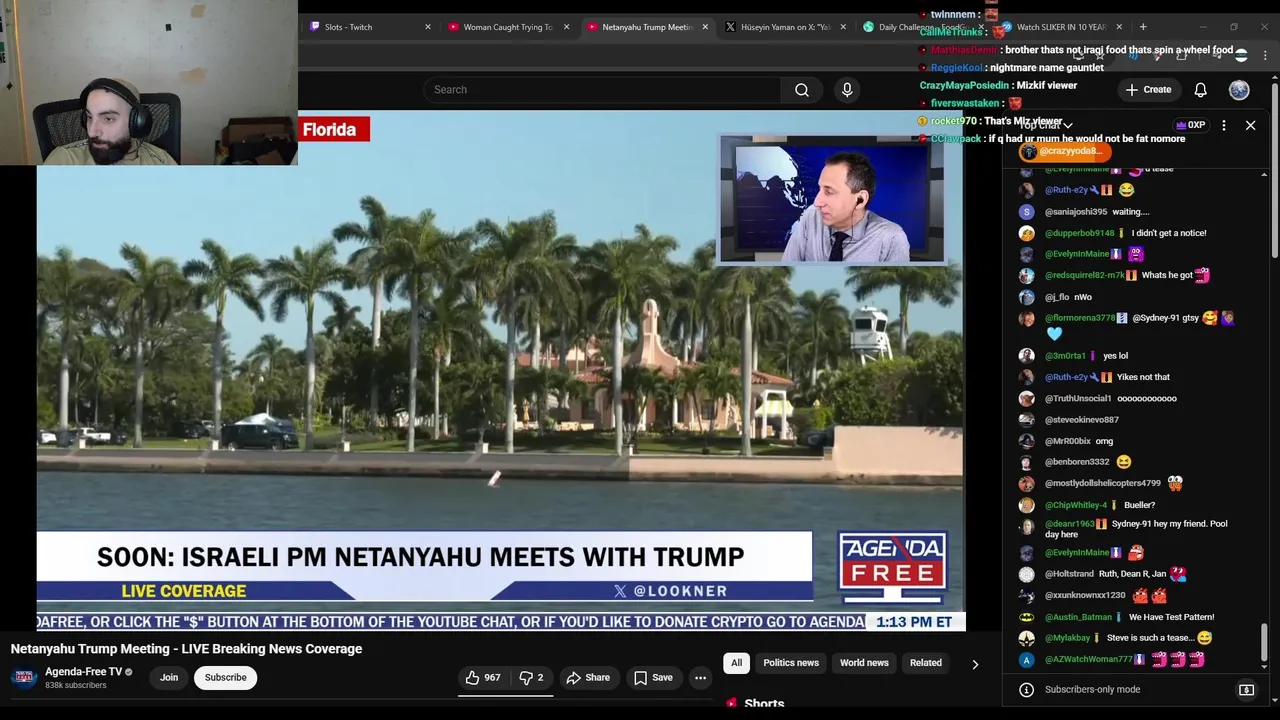The image size is (1280, 720).
Task: Close the Watch SLIKER tab
Action: click(x=1119, y=27)
